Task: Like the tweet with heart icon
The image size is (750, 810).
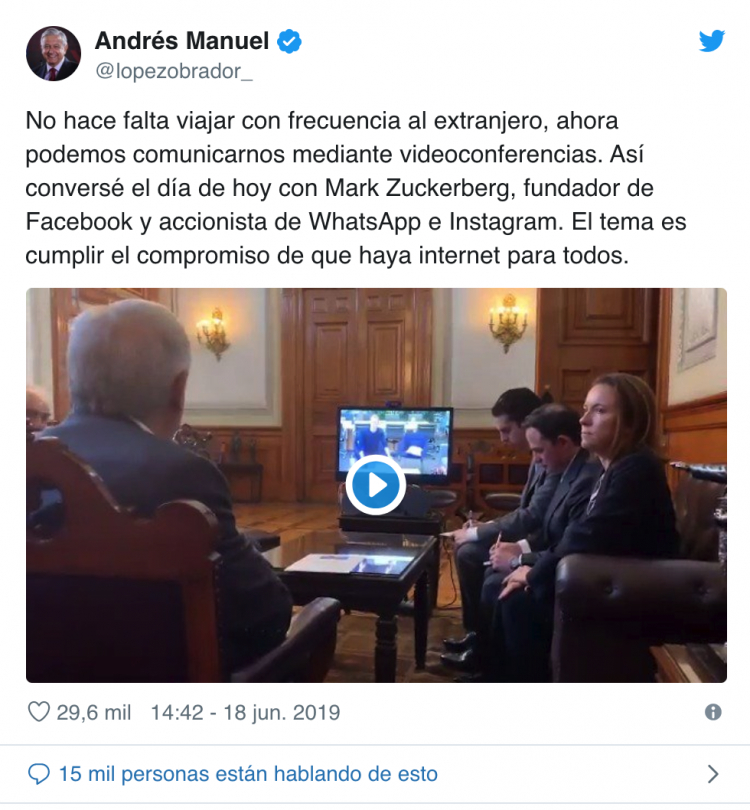Action: coord(39,712)
